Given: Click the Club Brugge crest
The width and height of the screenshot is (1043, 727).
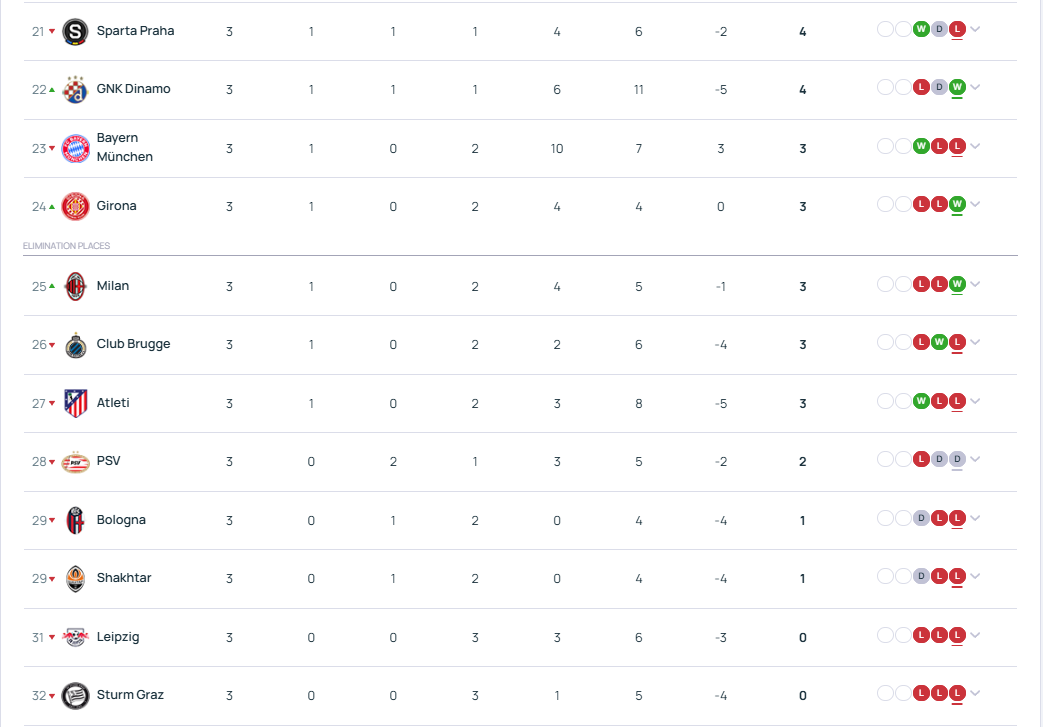Looking at the screenshot, I should pos(75,345).
